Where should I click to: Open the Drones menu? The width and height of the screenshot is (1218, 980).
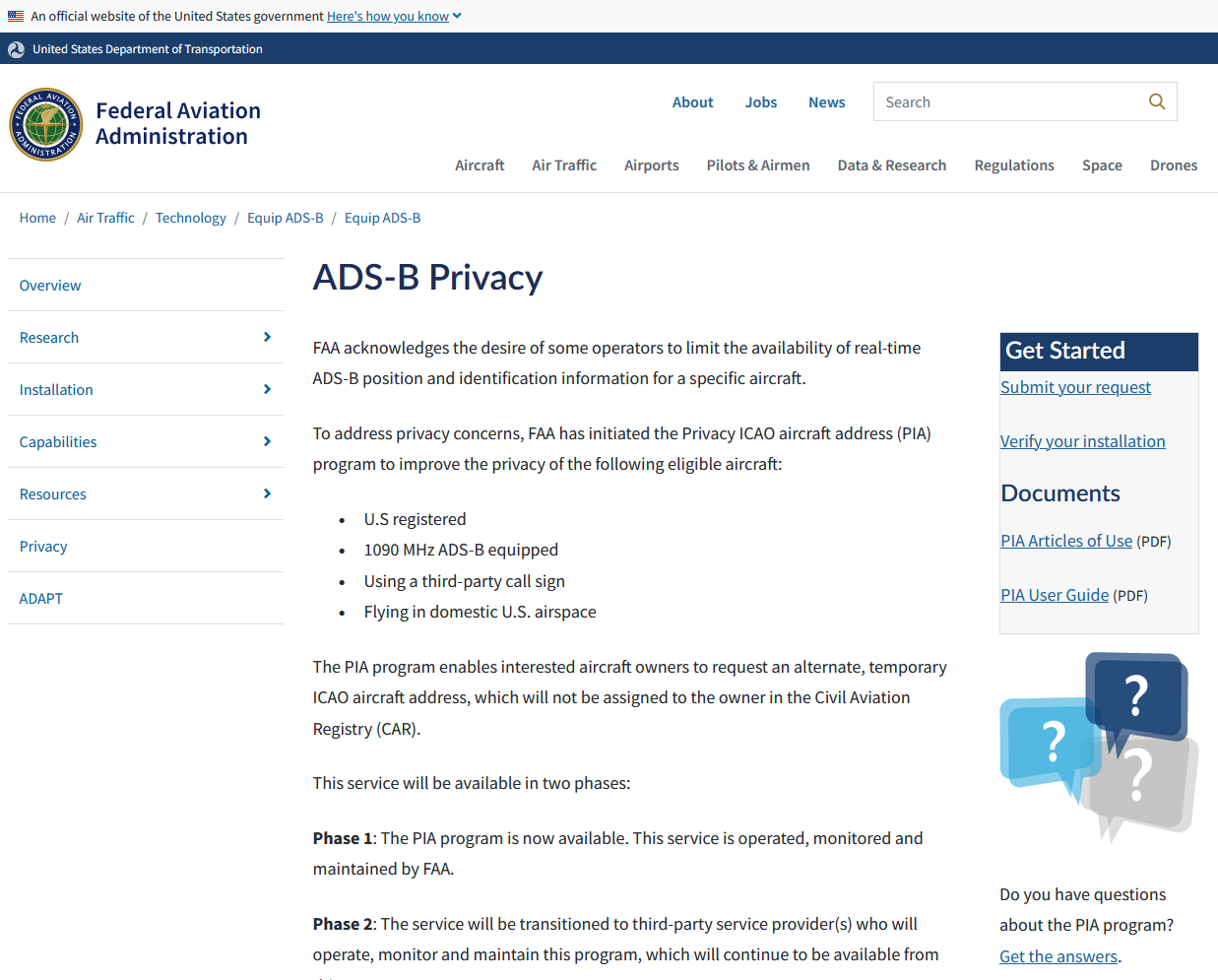[x=1174, y=165]
